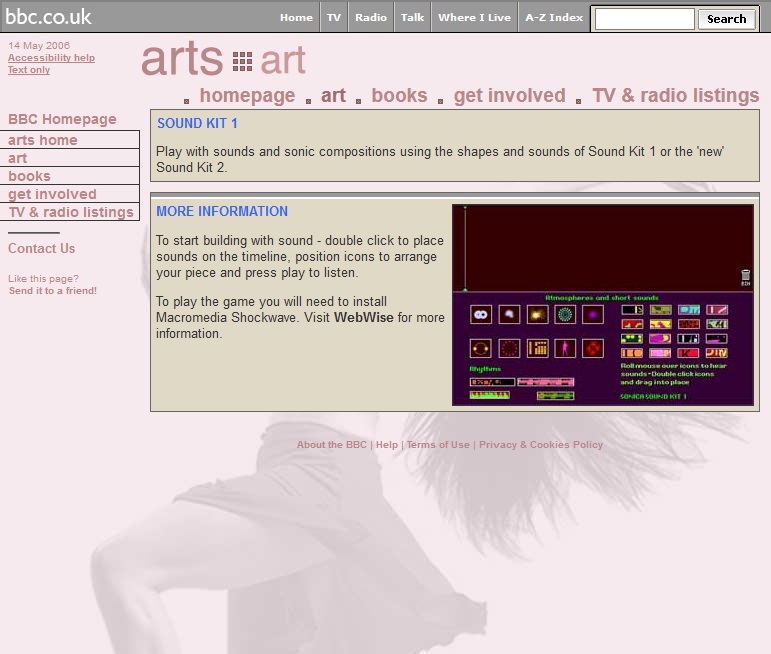The height and width of the screenshot is (654, 771).
Task: Click the orange ring sound icon
Action: click(480, 348)
